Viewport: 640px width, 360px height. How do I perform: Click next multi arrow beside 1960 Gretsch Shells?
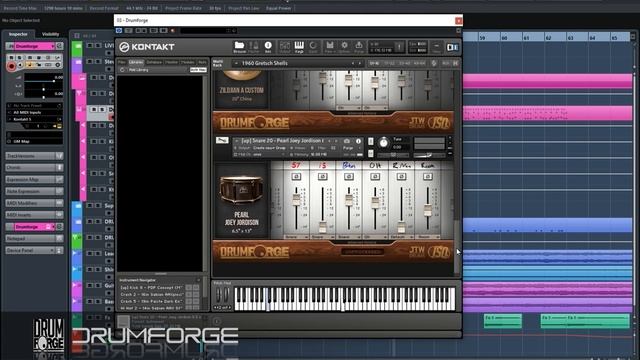click(x=360, y=63)
